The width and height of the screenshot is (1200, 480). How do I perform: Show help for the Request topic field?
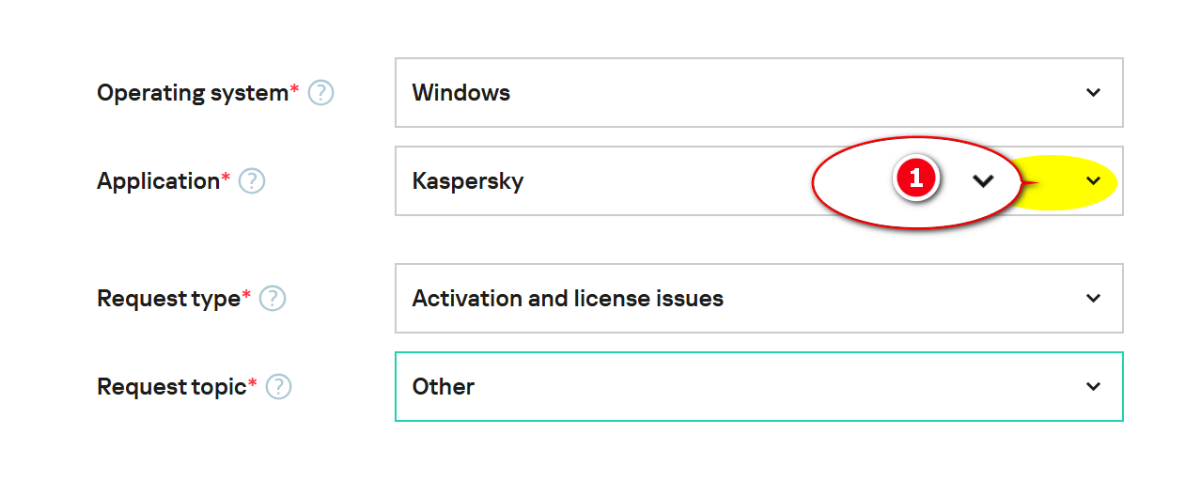click(279, 386)
